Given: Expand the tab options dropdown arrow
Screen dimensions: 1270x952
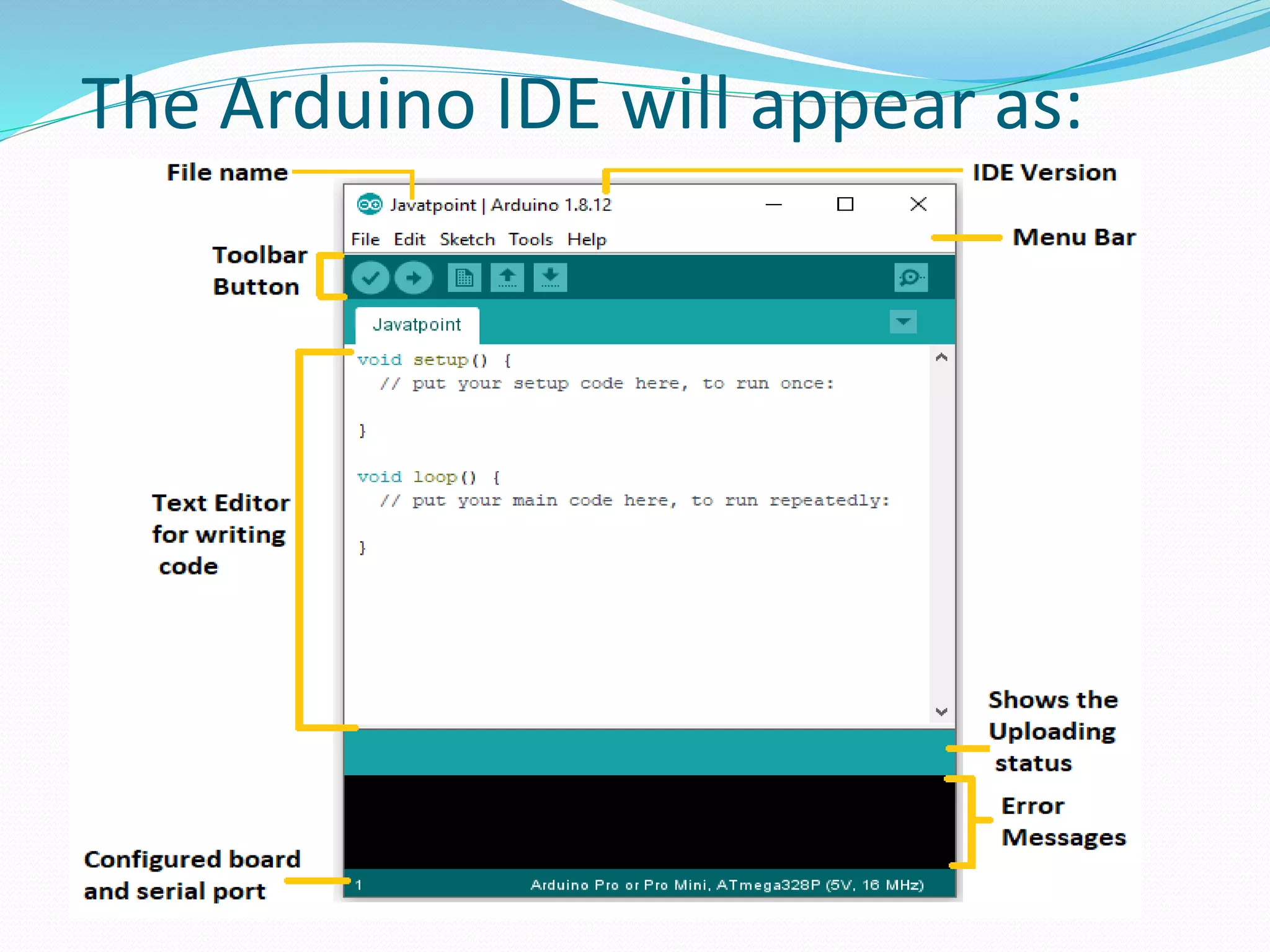Looking at the screenshot, I should [x=903, y=322].
